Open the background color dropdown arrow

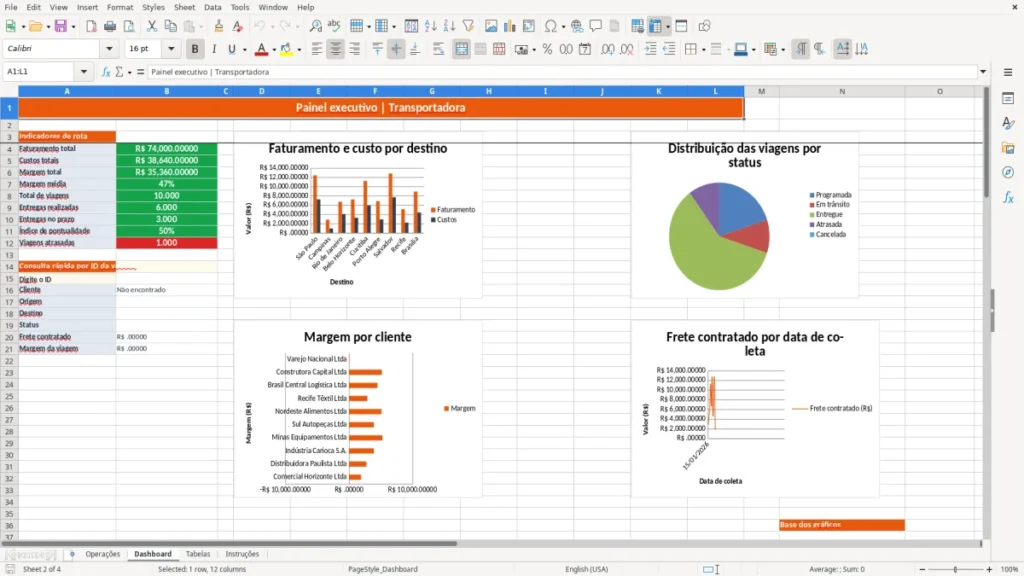tap(299, 50)
